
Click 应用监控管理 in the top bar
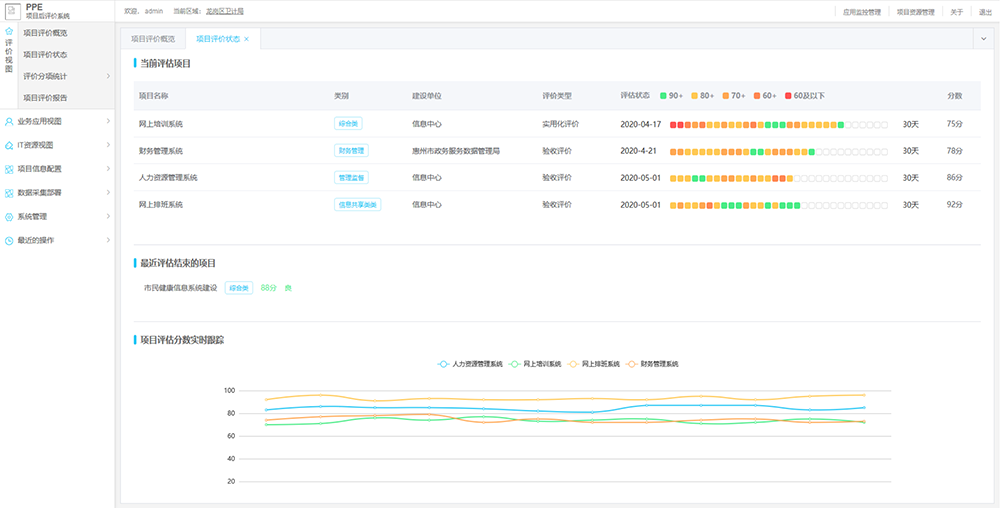(861, 11)
